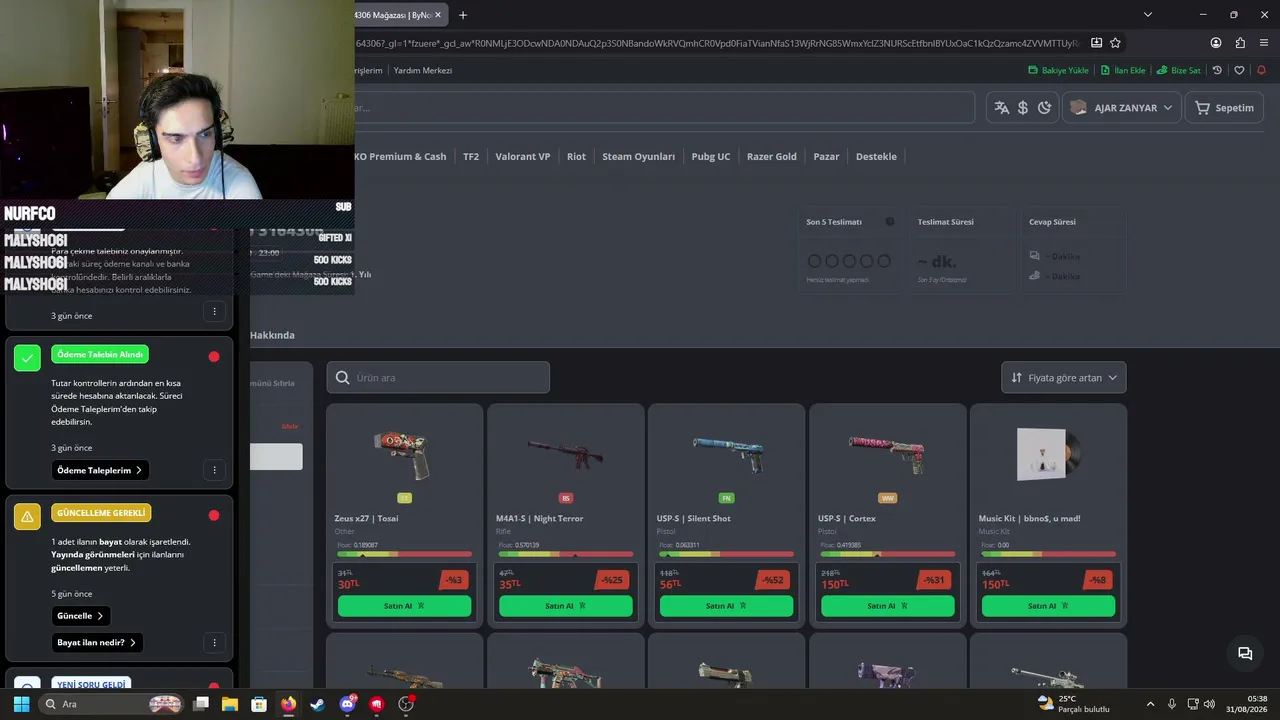Open the taskbar volume control
1280x720 pixels.
pyautogui.click(x=1209, y=704)
